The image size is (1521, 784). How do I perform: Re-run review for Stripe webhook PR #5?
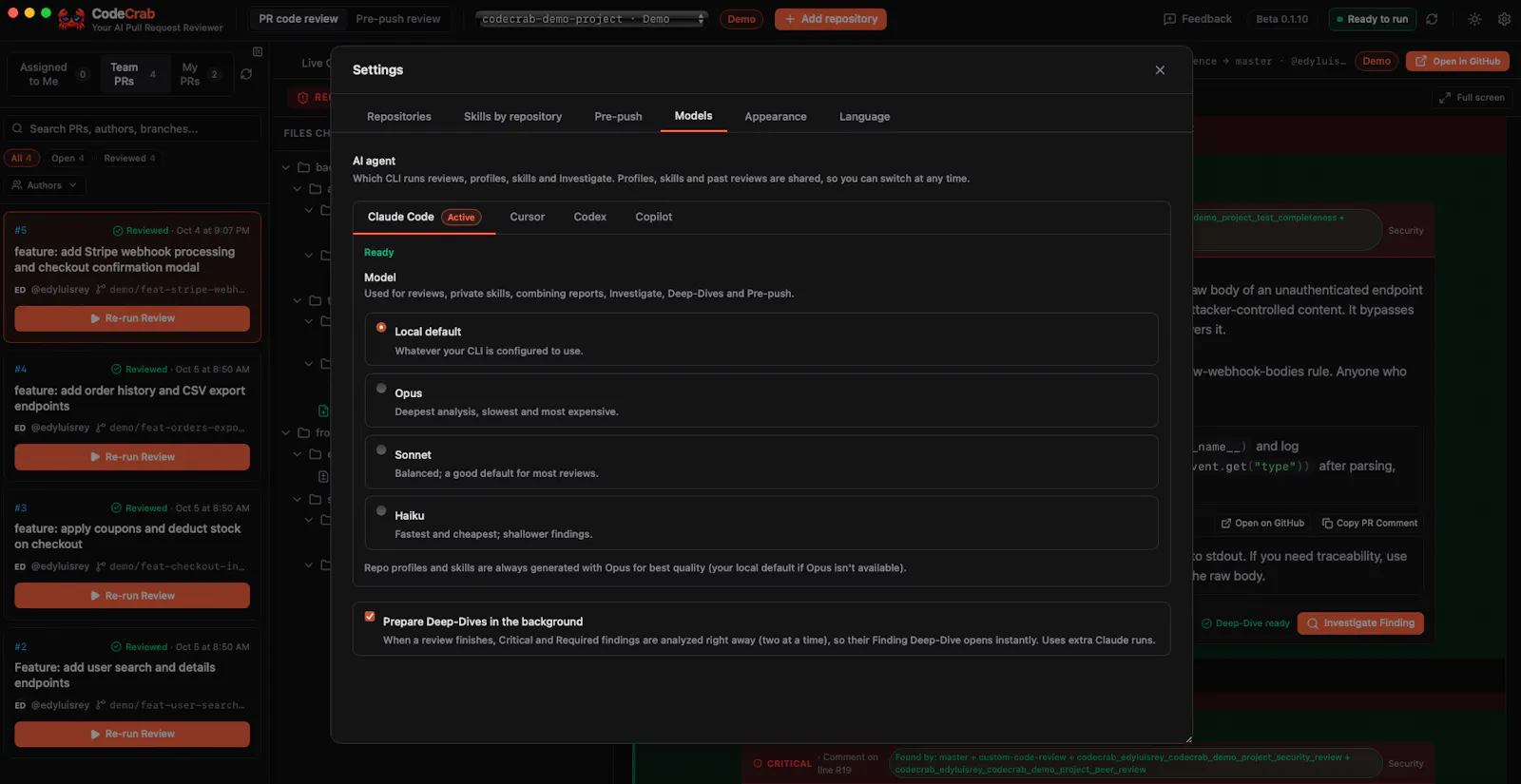tap(132, 318)
